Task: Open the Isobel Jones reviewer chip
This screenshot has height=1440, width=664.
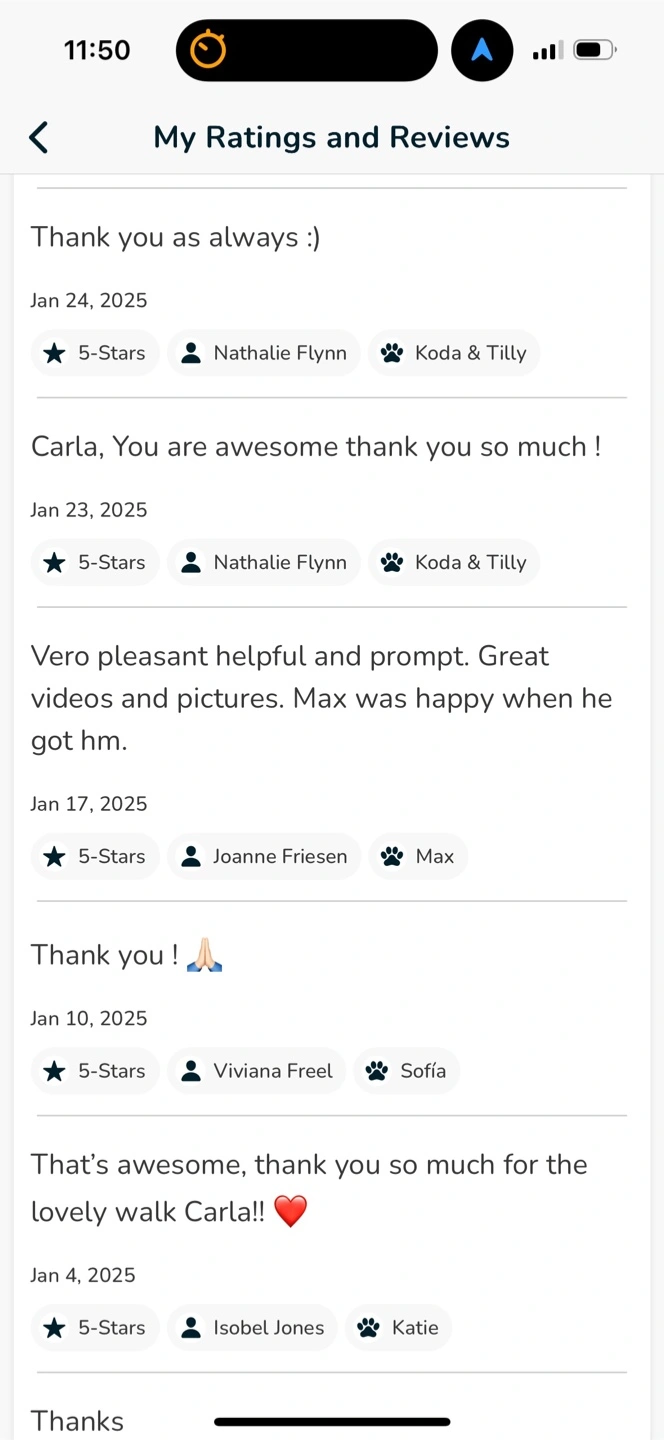Action: click(x=253, y=1328)
